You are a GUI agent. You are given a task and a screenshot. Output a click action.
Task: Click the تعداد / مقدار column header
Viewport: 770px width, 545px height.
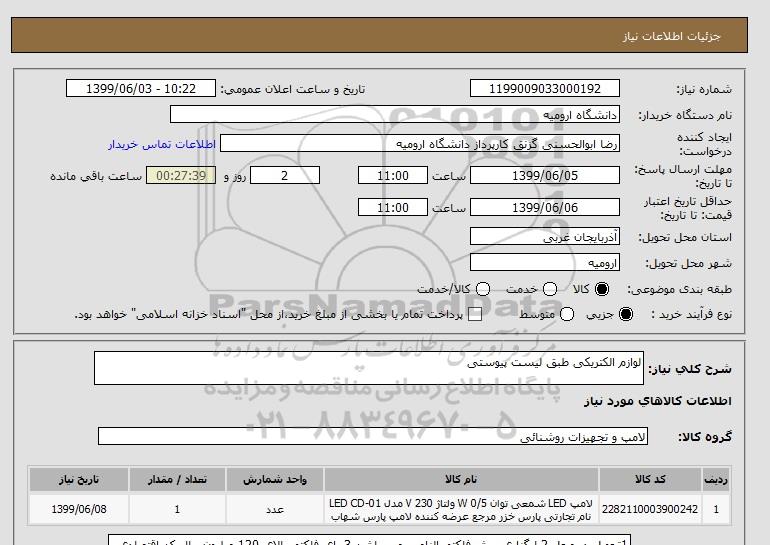pos(177,480)
